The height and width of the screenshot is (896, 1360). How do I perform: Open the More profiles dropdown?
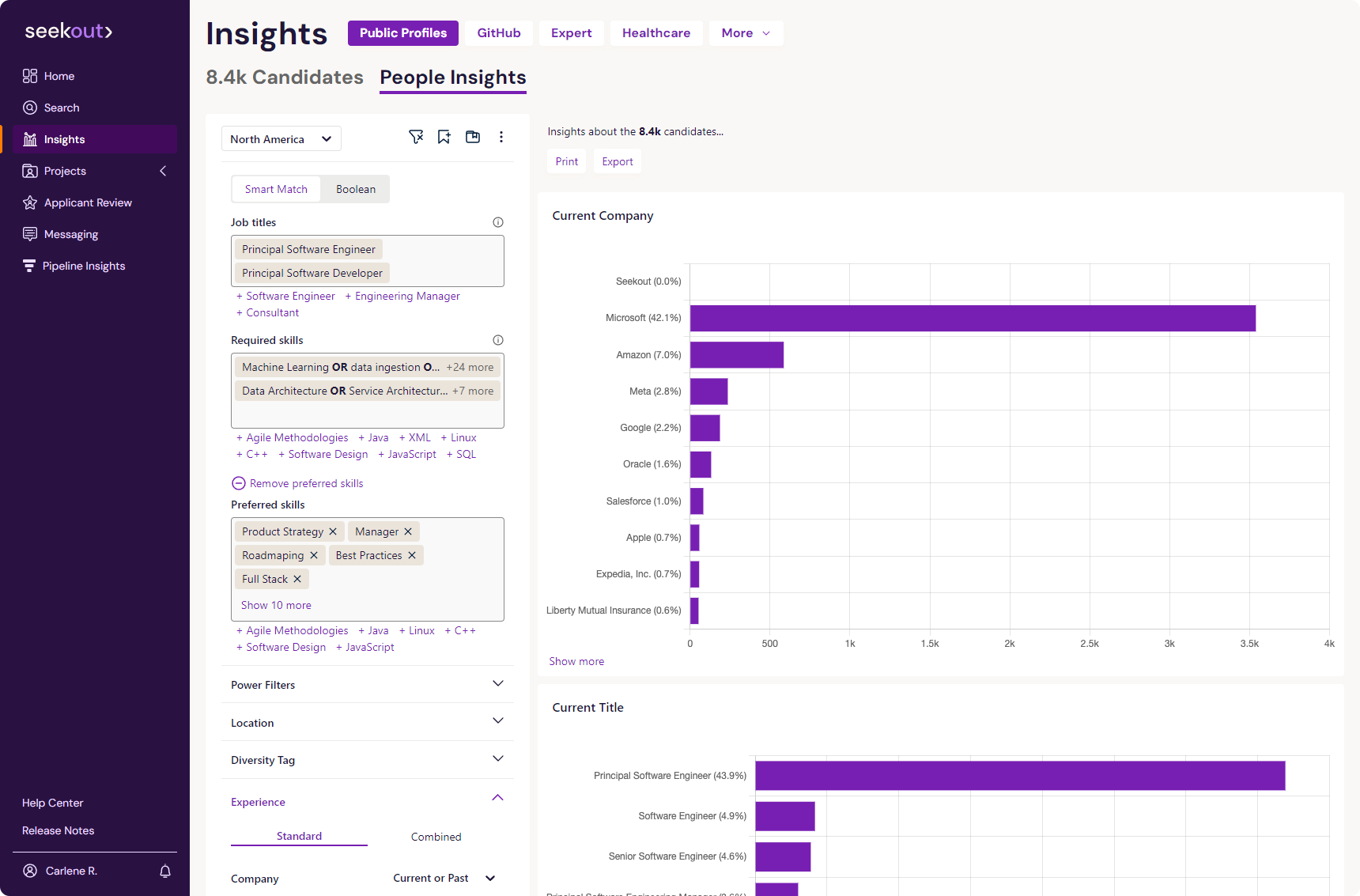[x=746, y=33]
